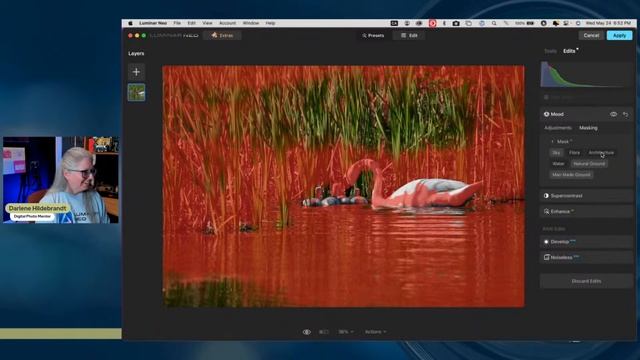The image size is (640, 360).
Task: Open the Presets tab
Action: [x=373, y=36]
